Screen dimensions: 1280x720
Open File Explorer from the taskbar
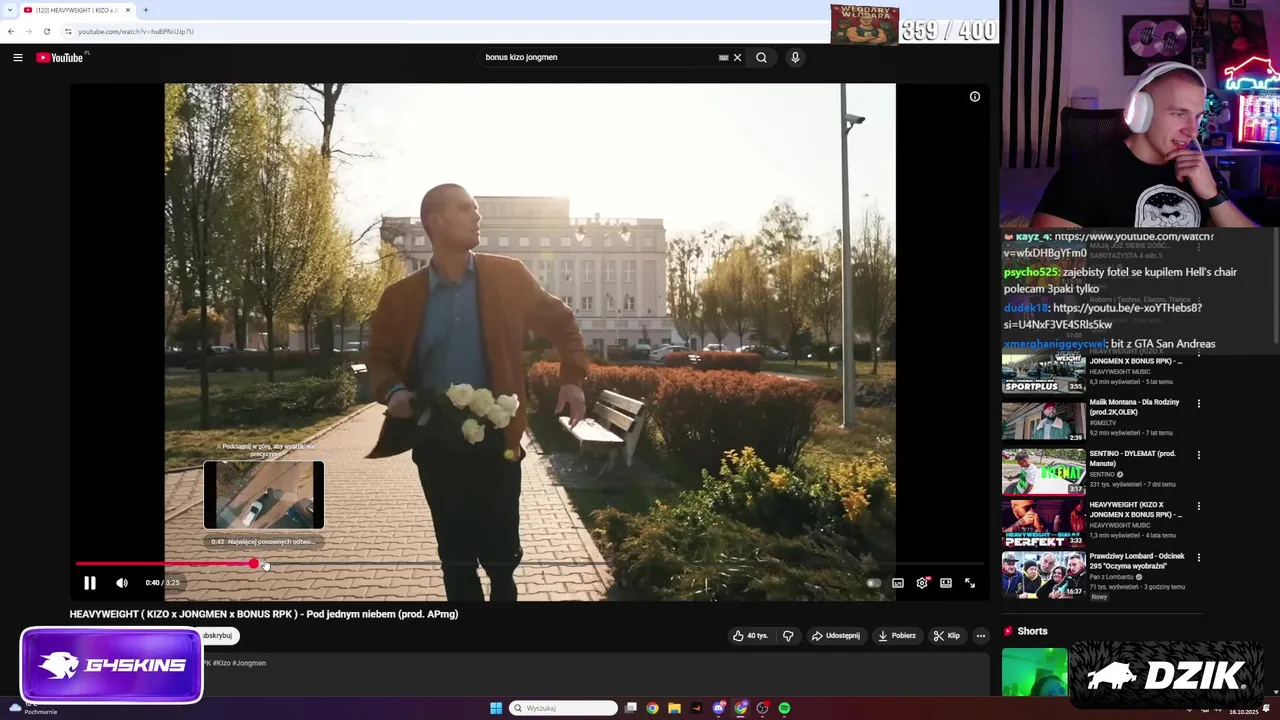click(x=674, y=708)
